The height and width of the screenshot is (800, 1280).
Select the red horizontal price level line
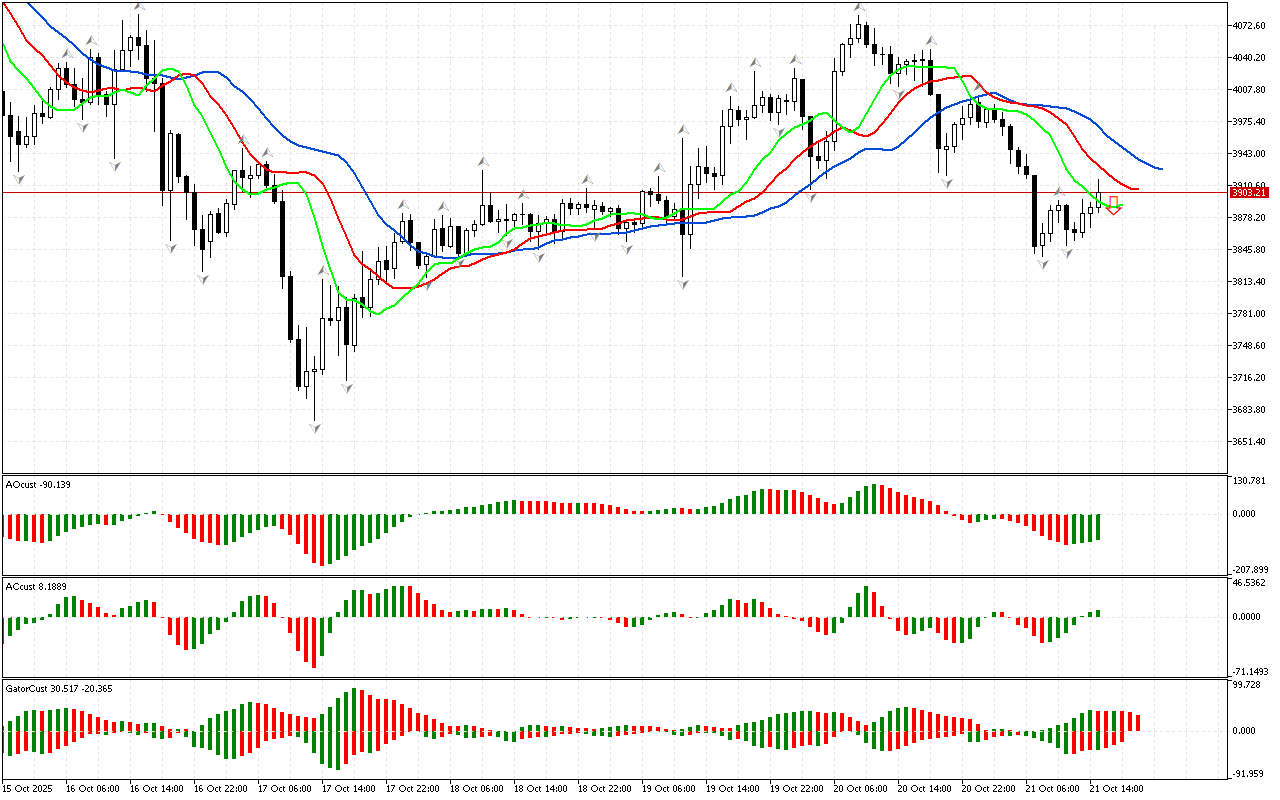click(600, 192)
